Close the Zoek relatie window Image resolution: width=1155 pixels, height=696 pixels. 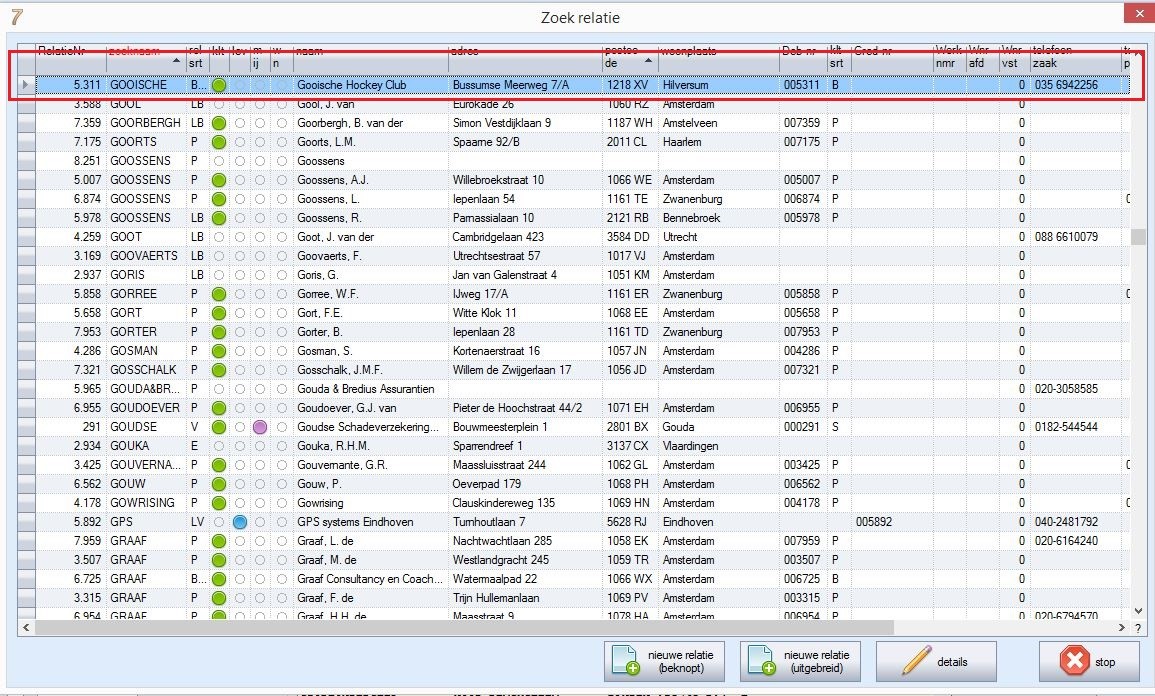coord(1139,13)
